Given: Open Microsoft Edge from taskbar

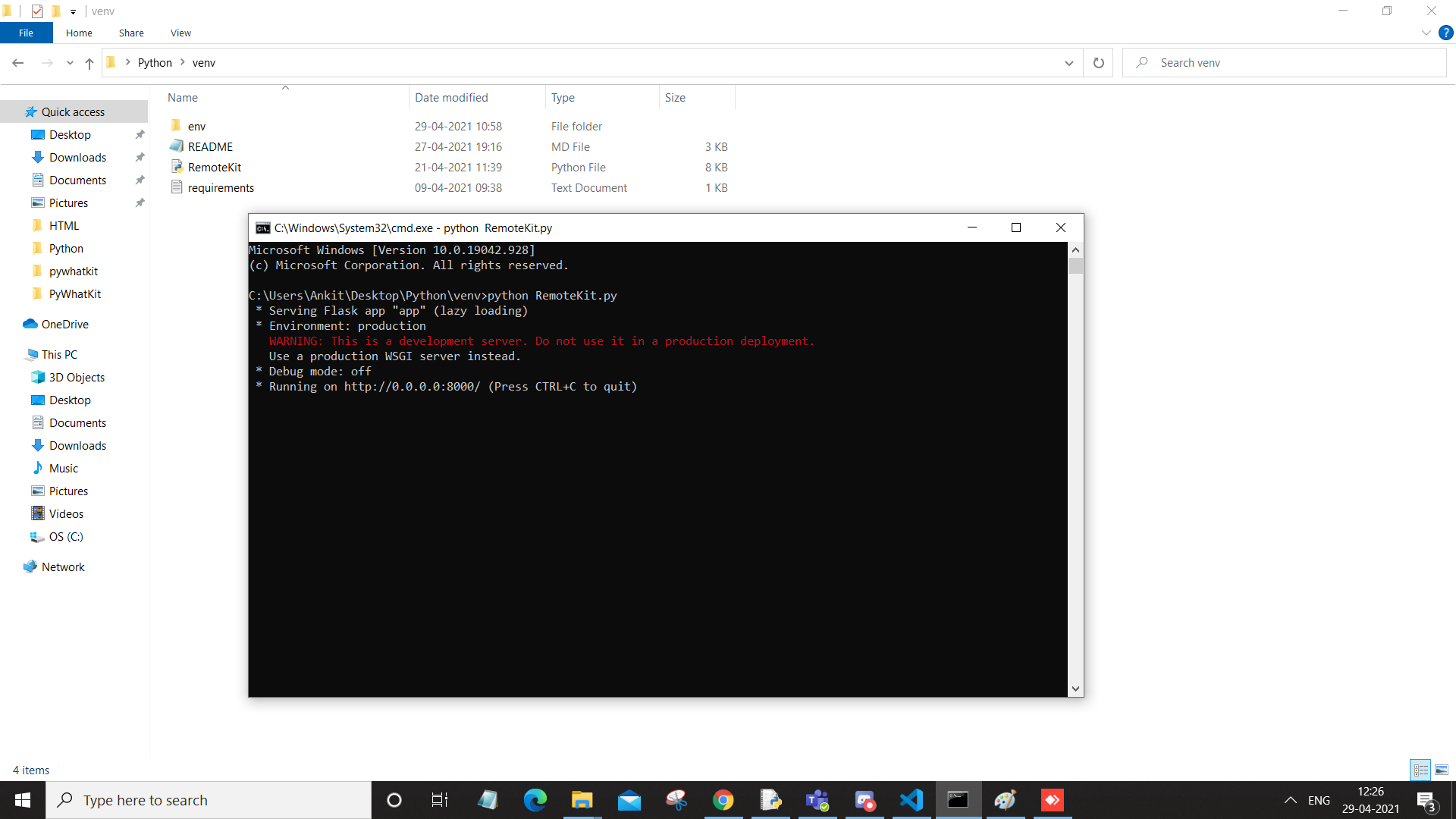Looking at the screenshot, I should tap(535, 800).
